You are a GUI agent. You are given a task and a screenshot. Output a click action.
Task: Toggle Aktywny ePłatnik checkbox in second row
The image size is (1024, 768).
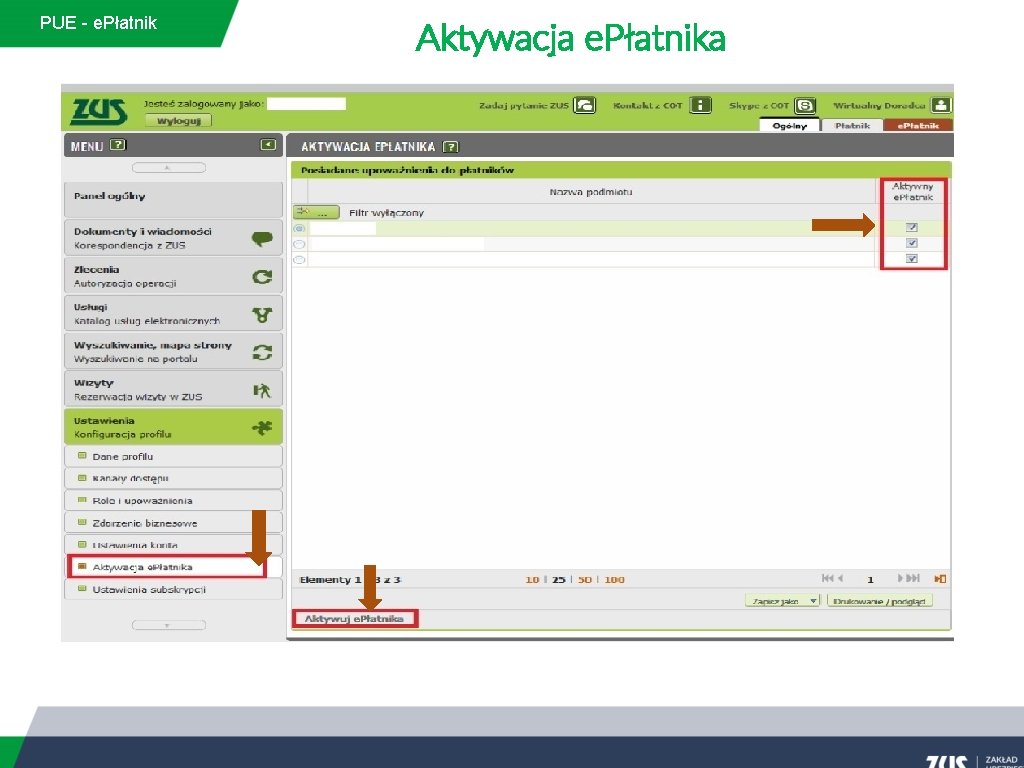point(912,243)
